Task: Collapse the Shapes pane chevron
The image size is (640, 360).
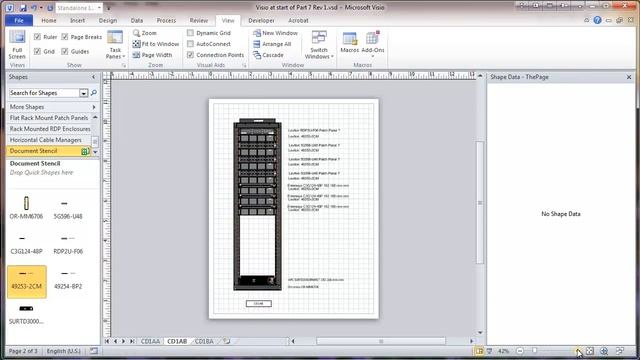Action: 93,77
